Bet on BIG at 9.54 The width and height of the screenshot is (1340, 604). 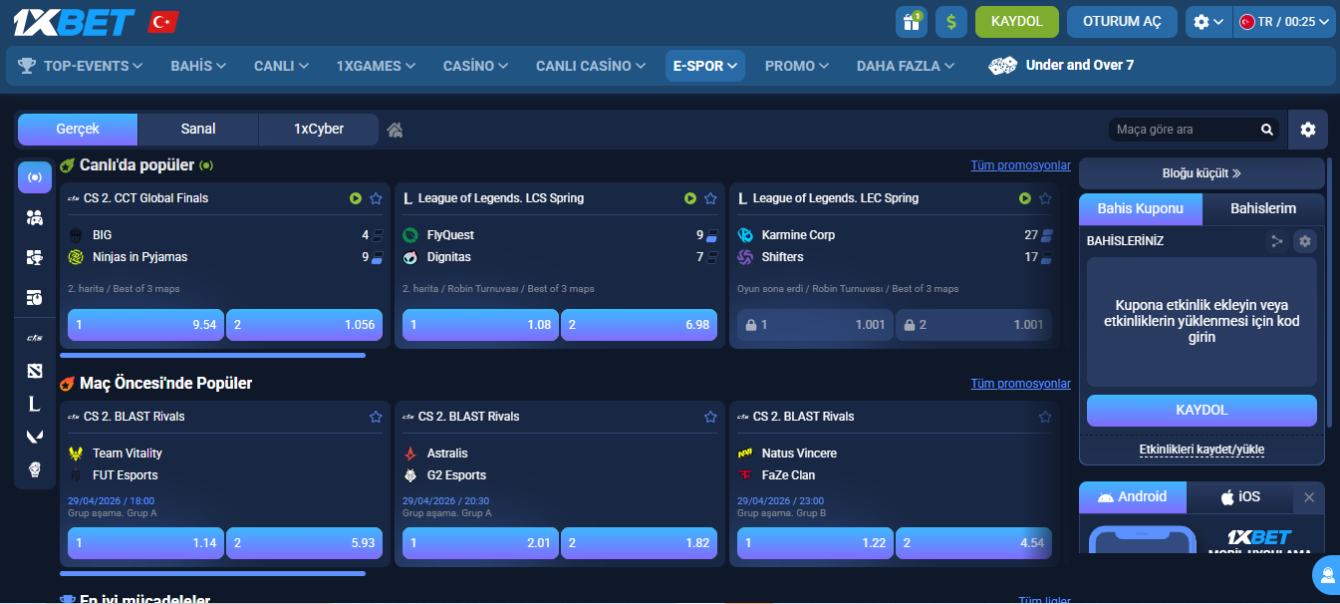coord(146,325)
